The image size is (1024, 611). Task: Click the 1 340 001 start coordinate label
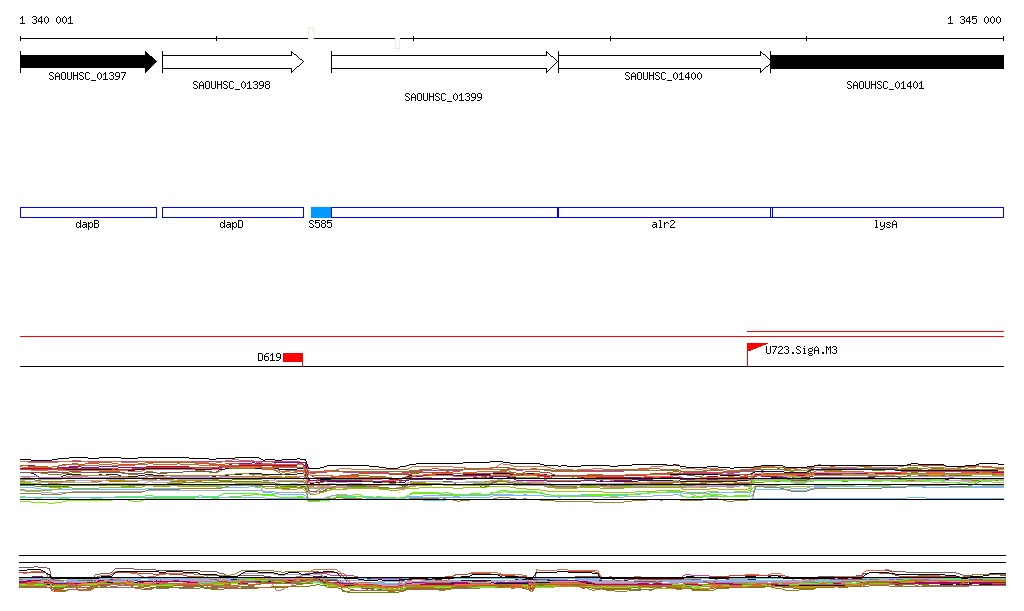pyautogui.click(x=46, y=20)
